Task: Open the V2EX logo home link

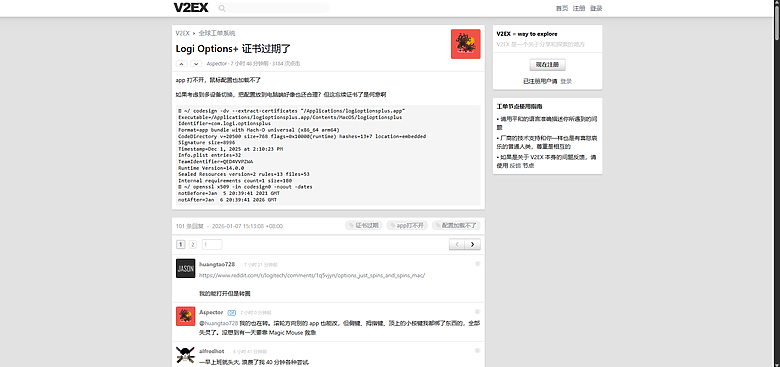Action: click(191, 7)
